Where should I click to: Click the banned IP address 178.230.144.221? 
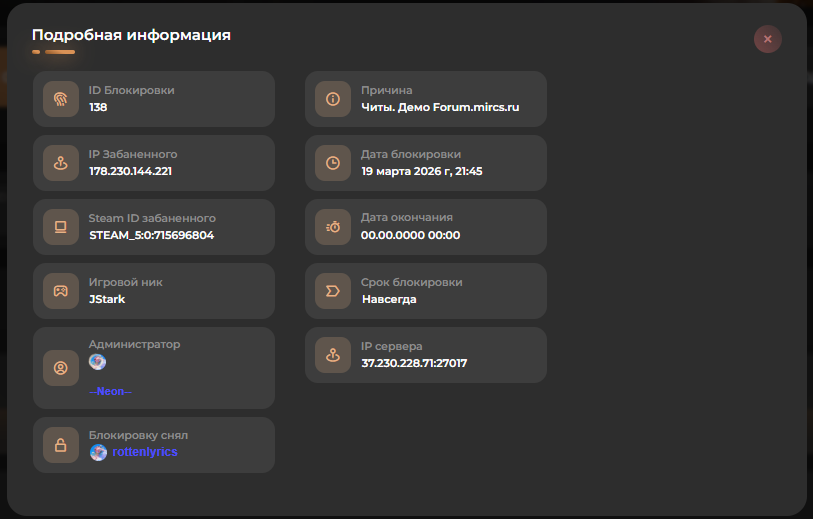pos(130,171)
